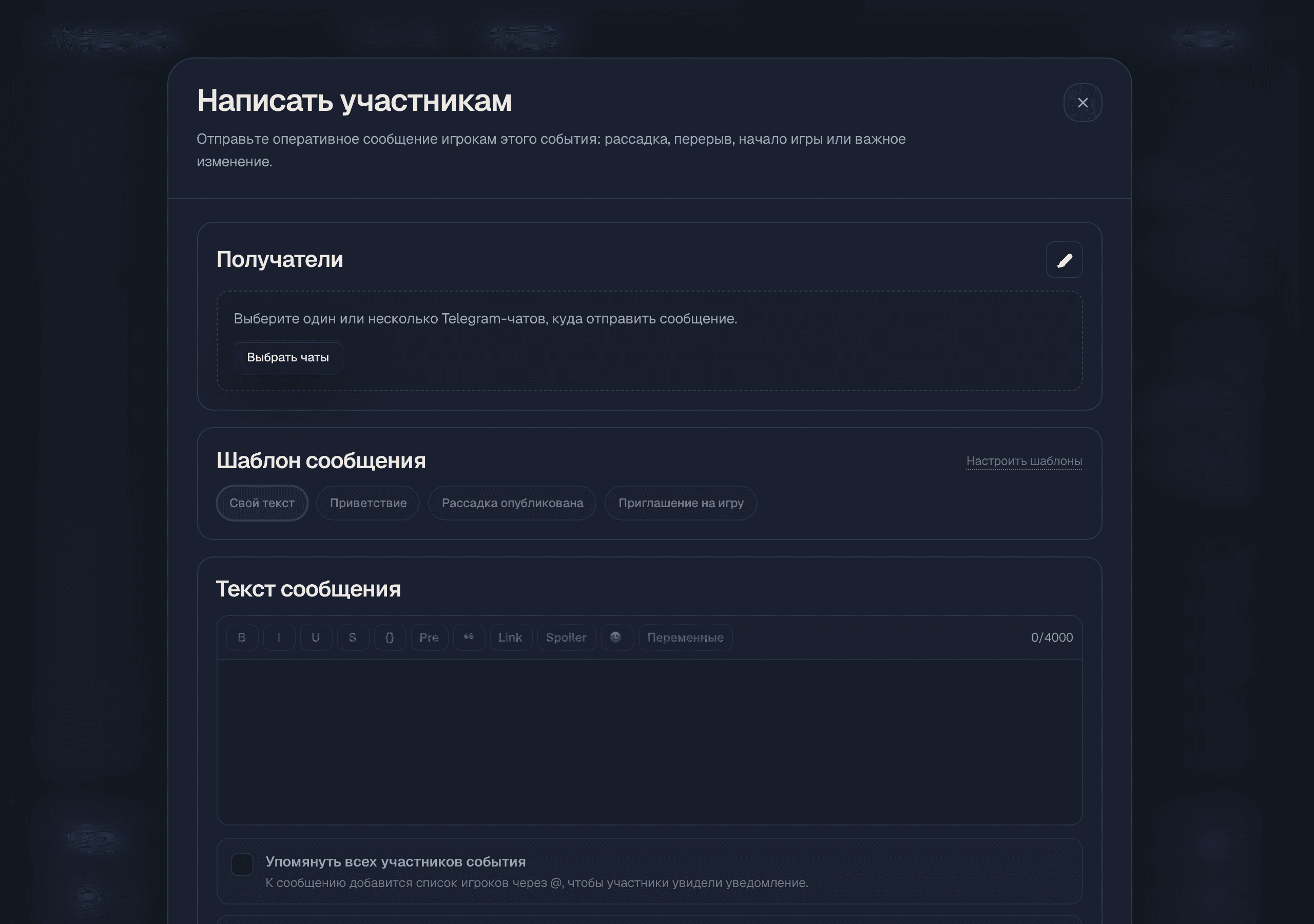Image resolution: width=1314 pixels, height=924 pixels.
Task: Click the «0/4000» character counter
Action: tap(1052, 637)
